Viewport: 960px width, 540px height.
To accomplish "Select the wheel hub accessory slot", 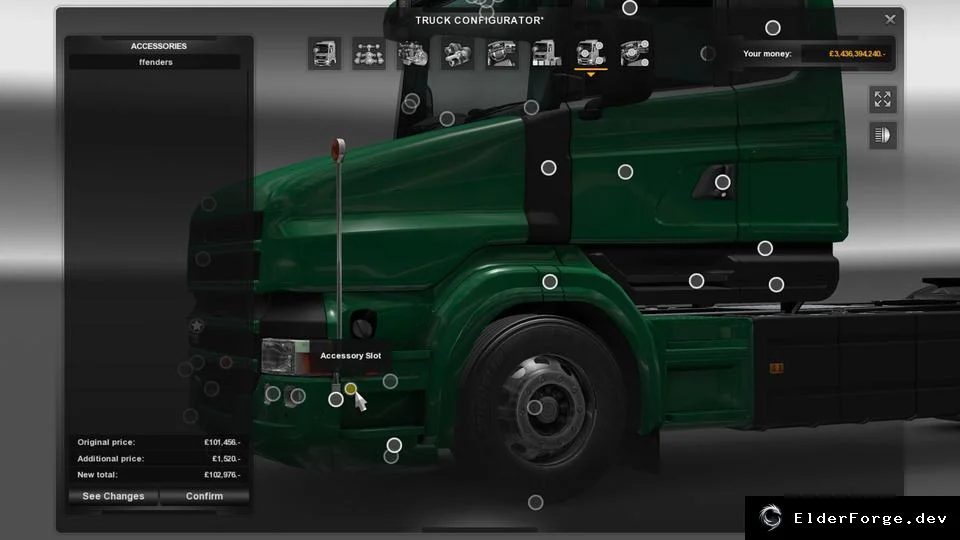I will click(534, 408).
